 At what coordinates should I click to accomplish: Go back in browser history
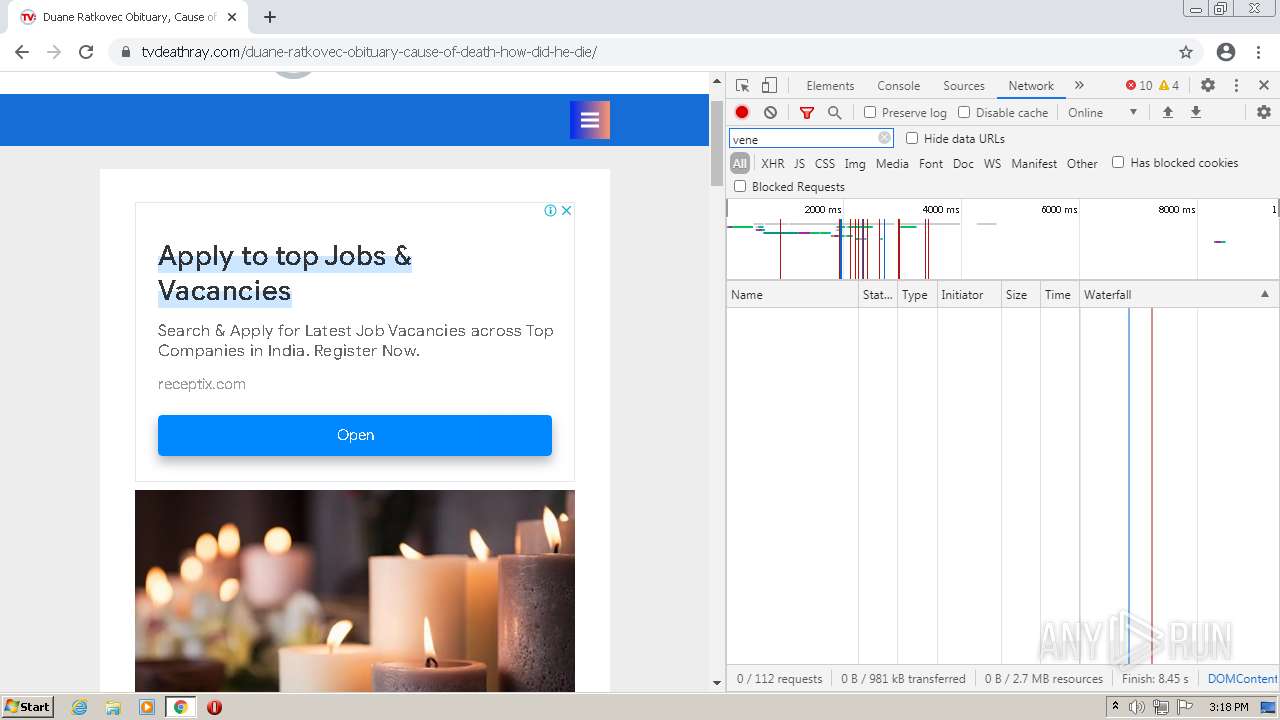(x=22, y=52)
